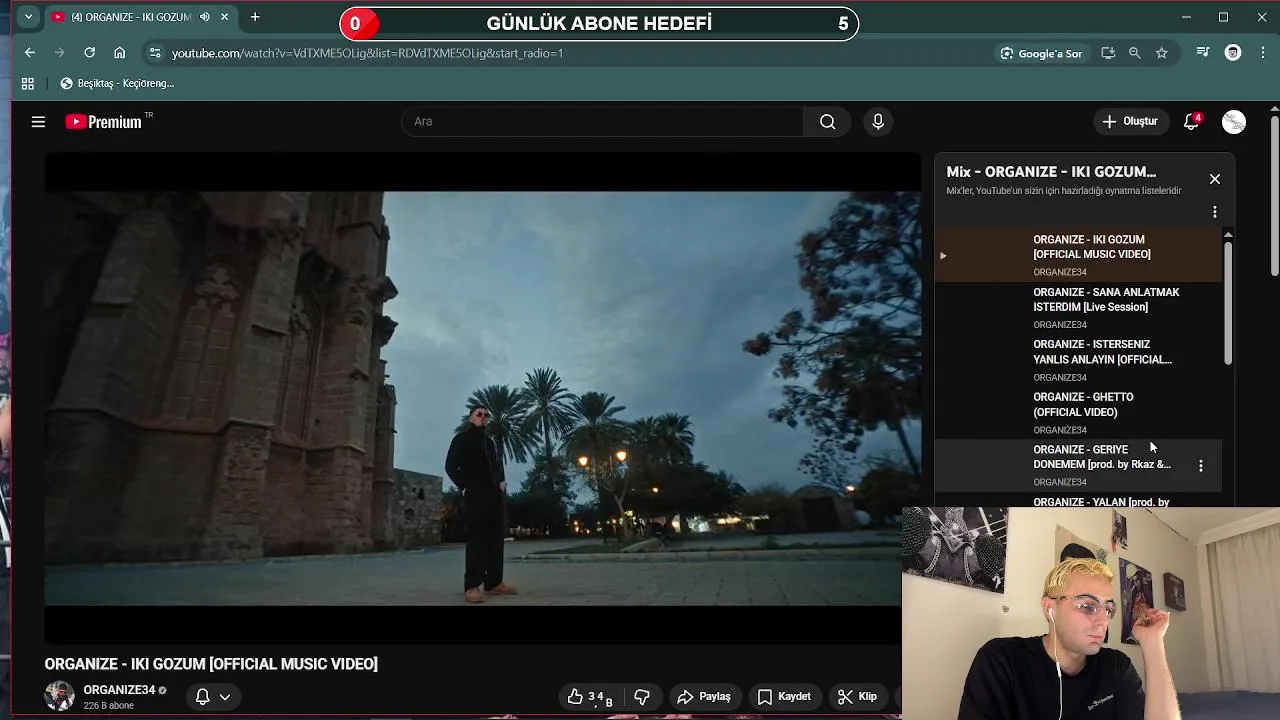The width and height of the screenshot is (1280, 720).
Task: Open Mix playlist options menu
Action: pos(1215,212)
